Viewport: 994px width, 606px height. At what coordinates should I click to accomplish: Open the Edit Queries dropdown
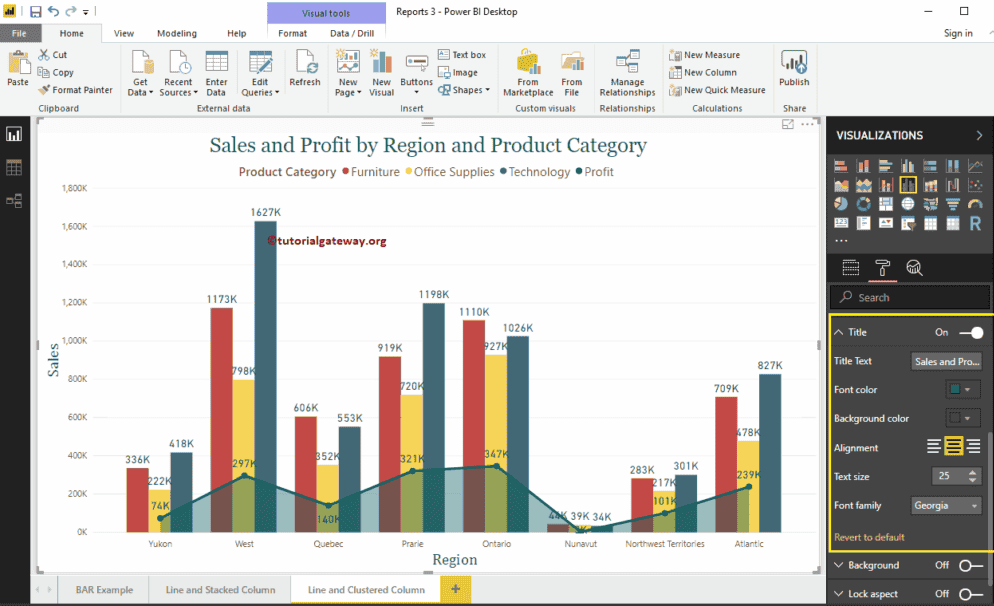tap(260, 74)
